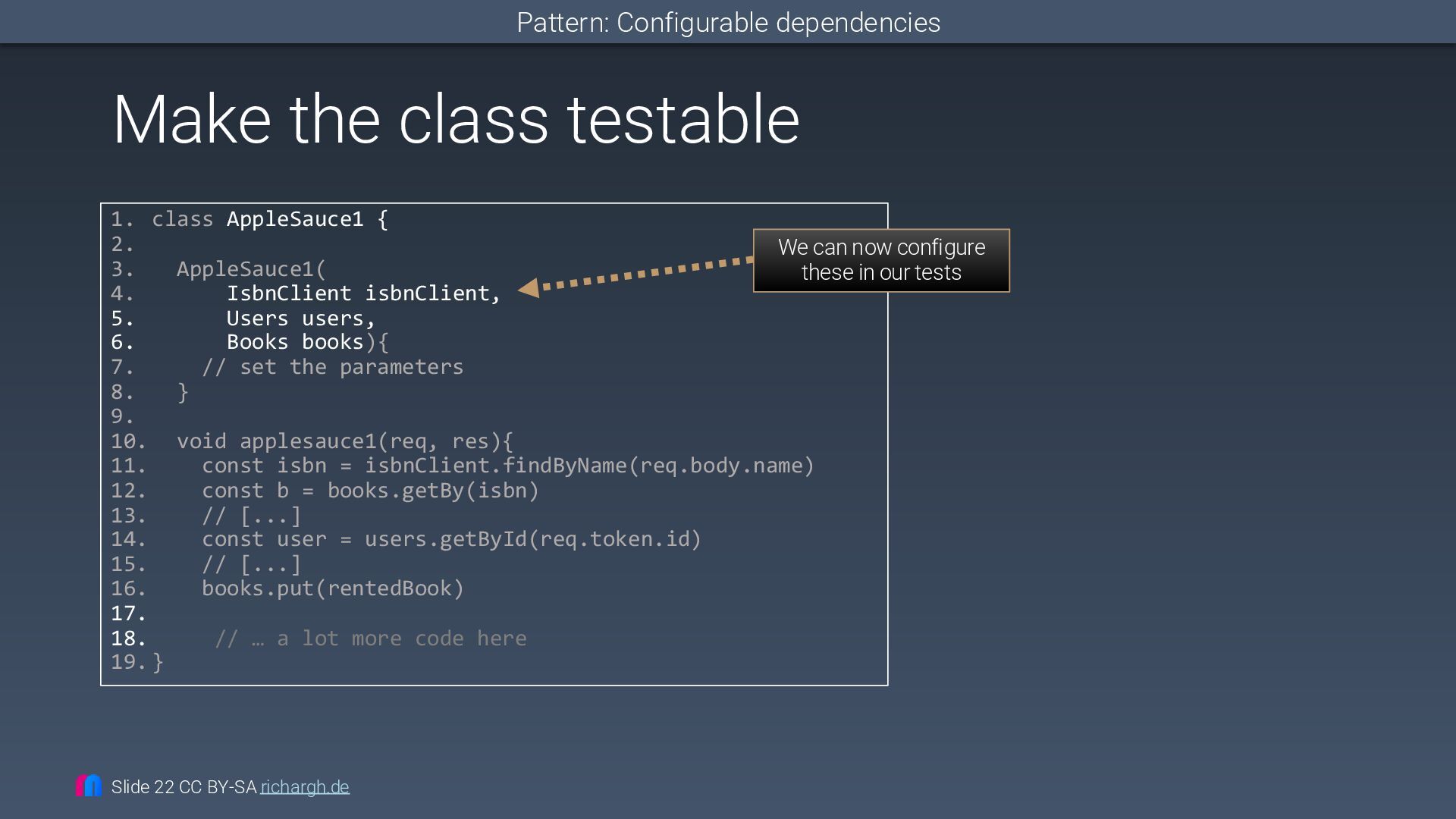
Task: Click 'books.put(rentedBook)' on line 16
Action: tap(333, 588)
